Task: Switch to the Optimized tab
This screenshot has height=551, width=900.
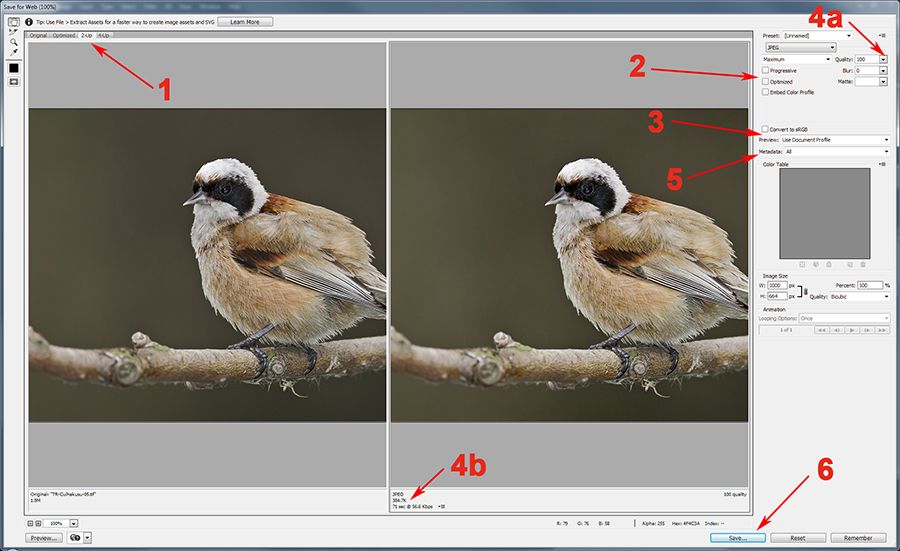Action: pyautogui.click(x=64, y=36)
